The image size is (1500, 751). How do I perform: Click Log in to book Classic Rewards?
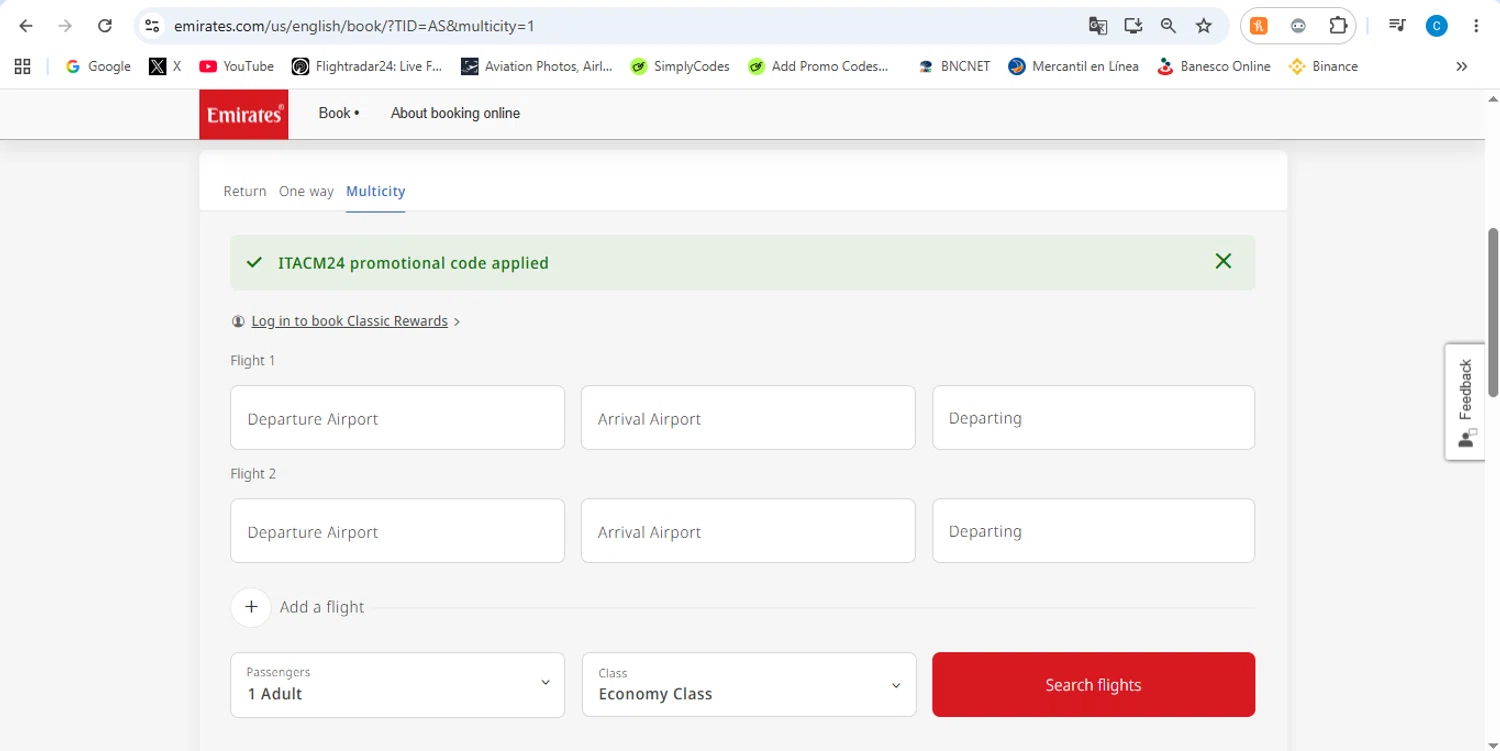349,321
